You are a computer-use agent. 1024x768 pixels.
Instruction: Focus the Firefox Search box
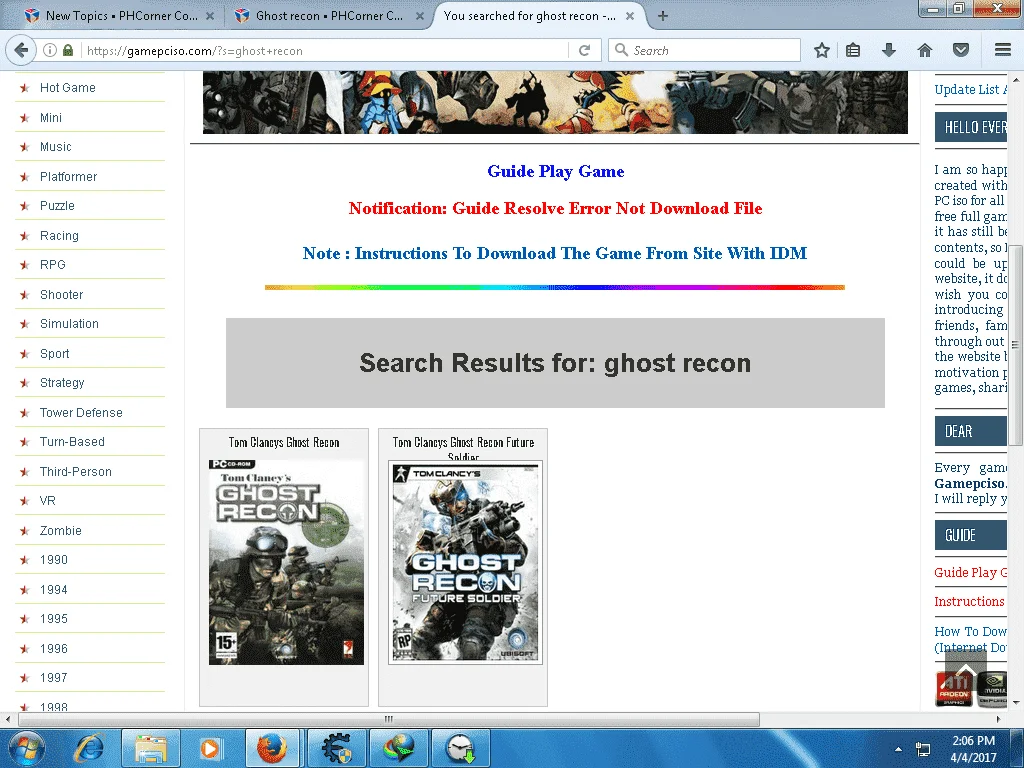[704, 50]
